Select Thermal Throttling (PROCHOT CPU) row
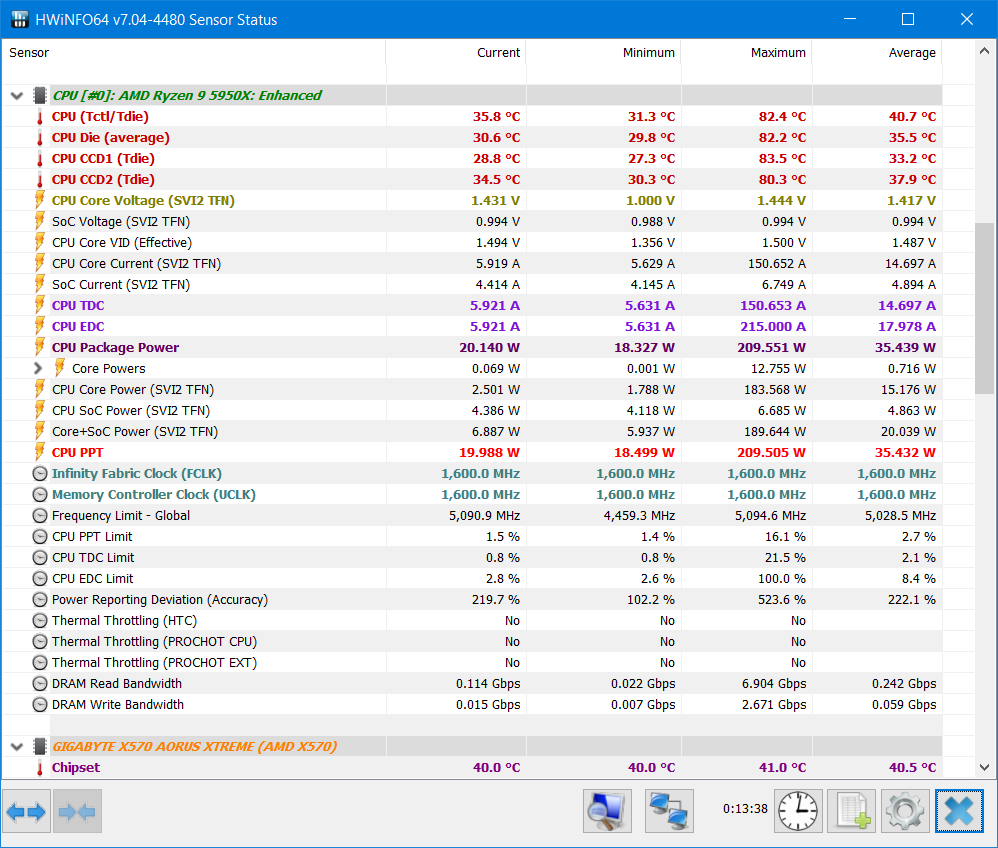This screenshot has width=998, height=848. pos(472,642)
